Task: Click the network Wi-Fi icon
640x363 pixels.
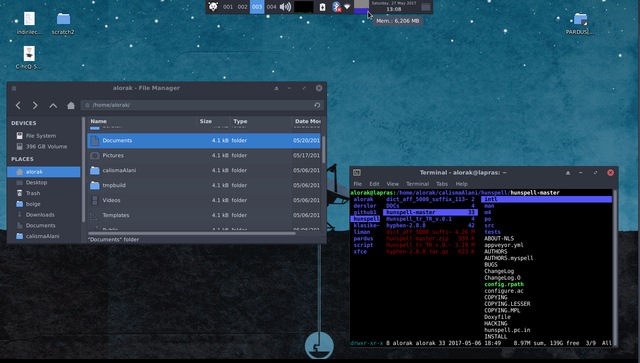Action: 347,7
